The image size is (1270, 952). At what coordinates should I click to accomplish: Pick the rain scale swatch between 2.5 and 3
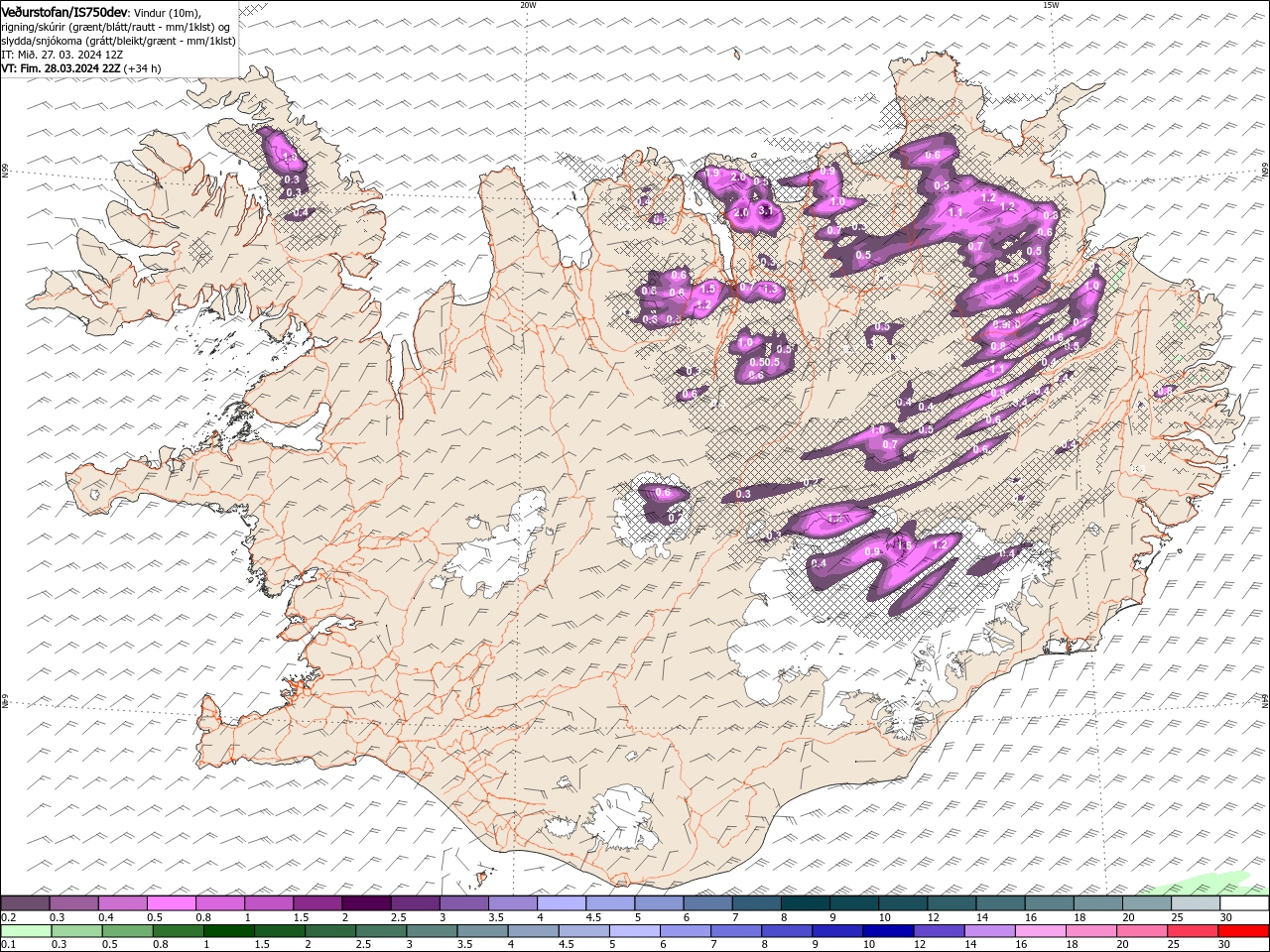[381, 931]
